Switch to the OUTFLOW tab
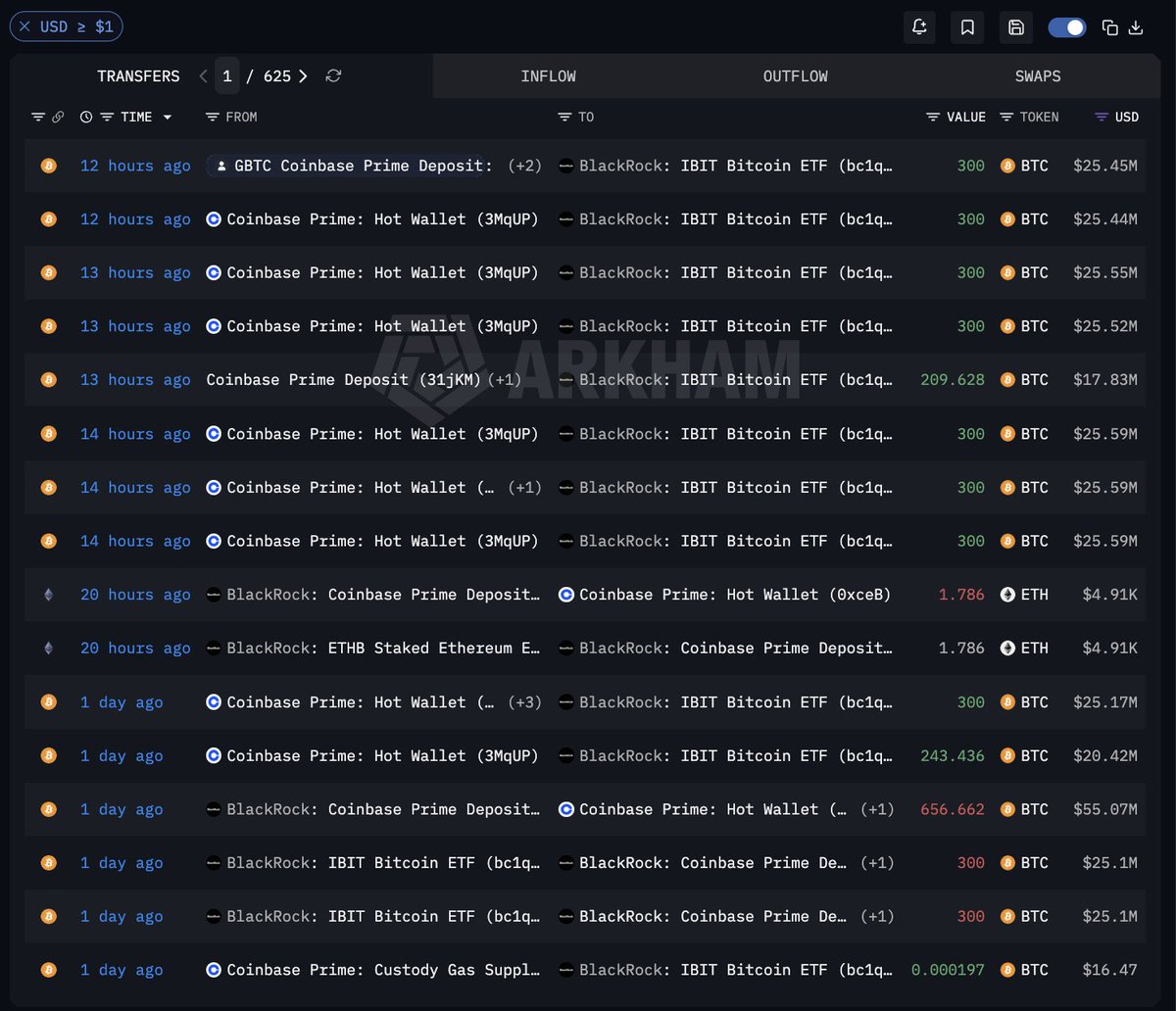Screen dimensions: 1176x1011 click(796, 76)
